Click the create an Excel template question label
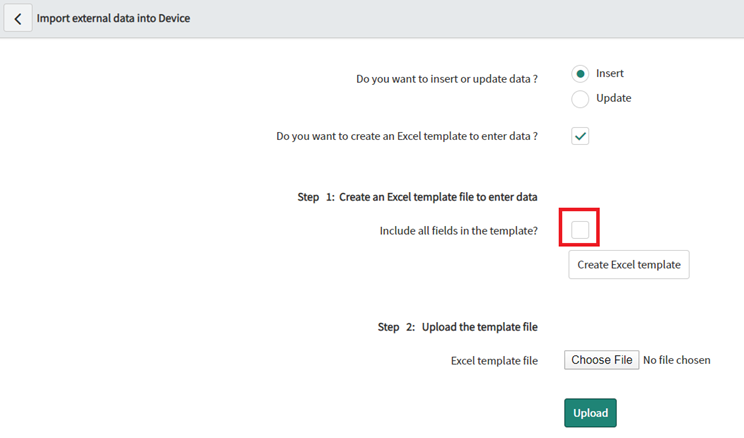The height and width of the screenshot is (438, 744). tap(407, 136)
